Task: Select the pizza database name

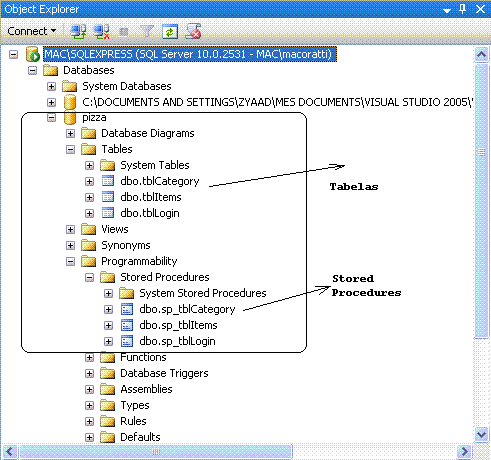Action: [x=94, y=118]
